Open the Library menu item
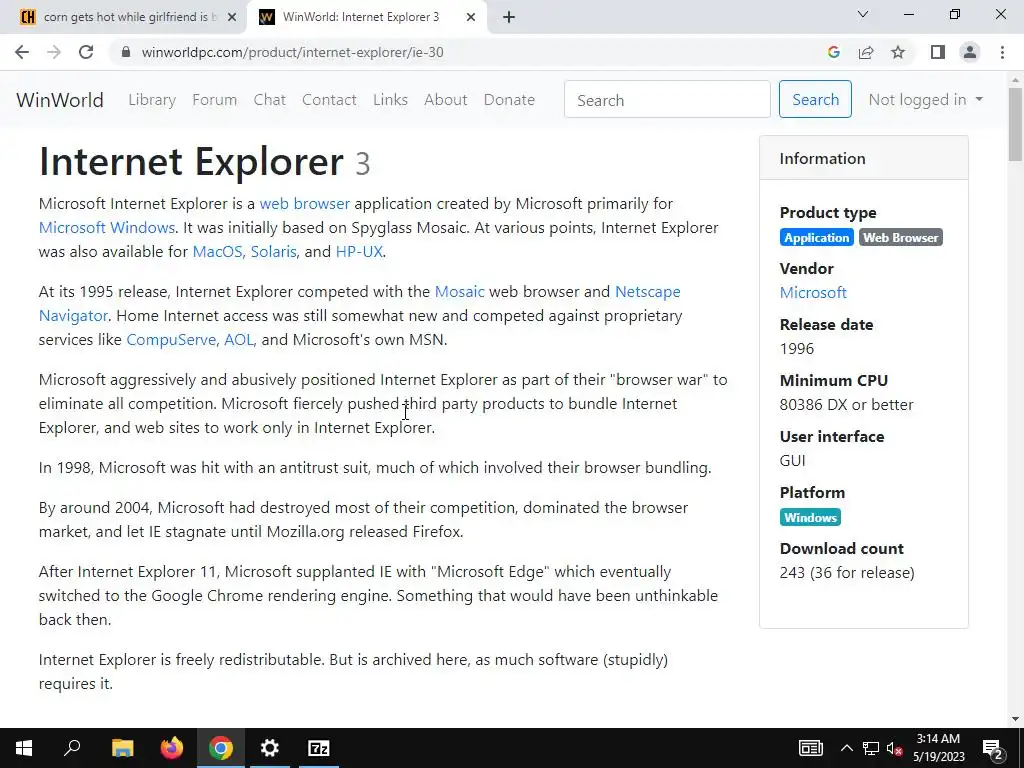The height and width of the screenshot is (768, 1024). click(152, 100)
